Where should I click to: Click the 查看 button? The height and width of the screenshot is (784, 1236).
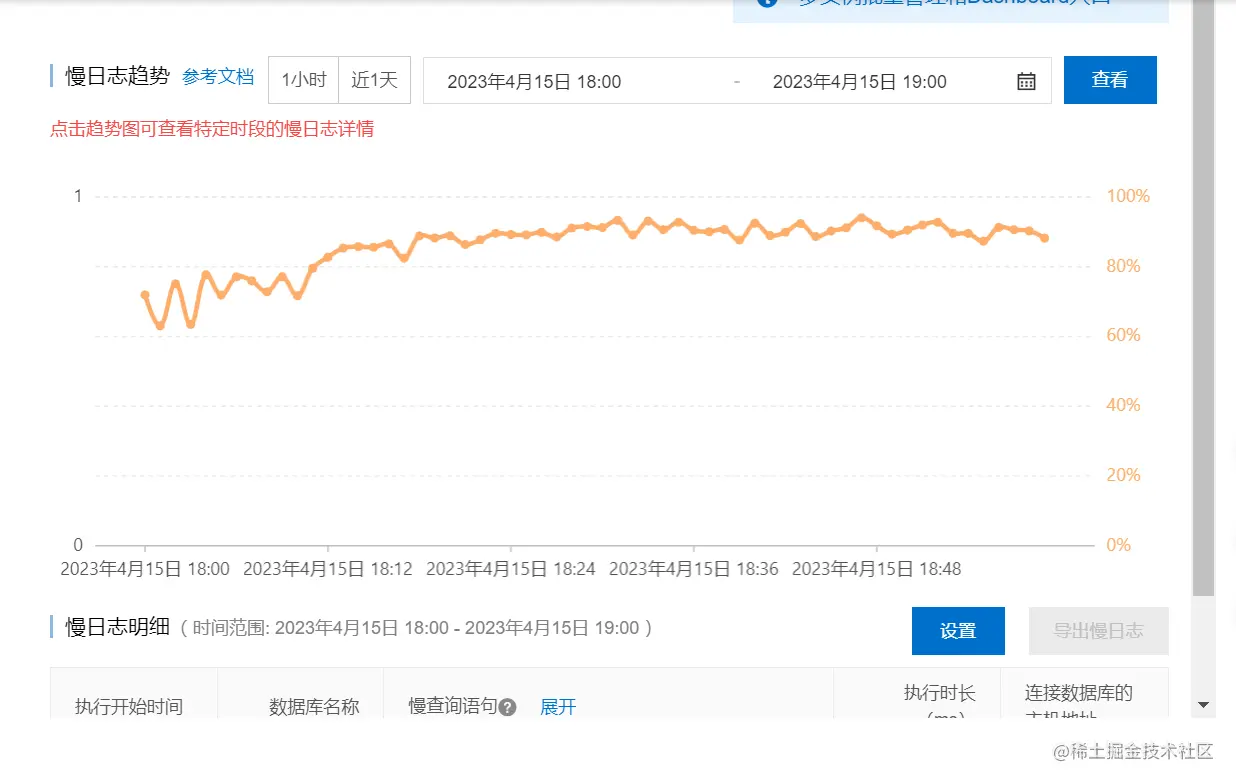(x=1110, y=80)
